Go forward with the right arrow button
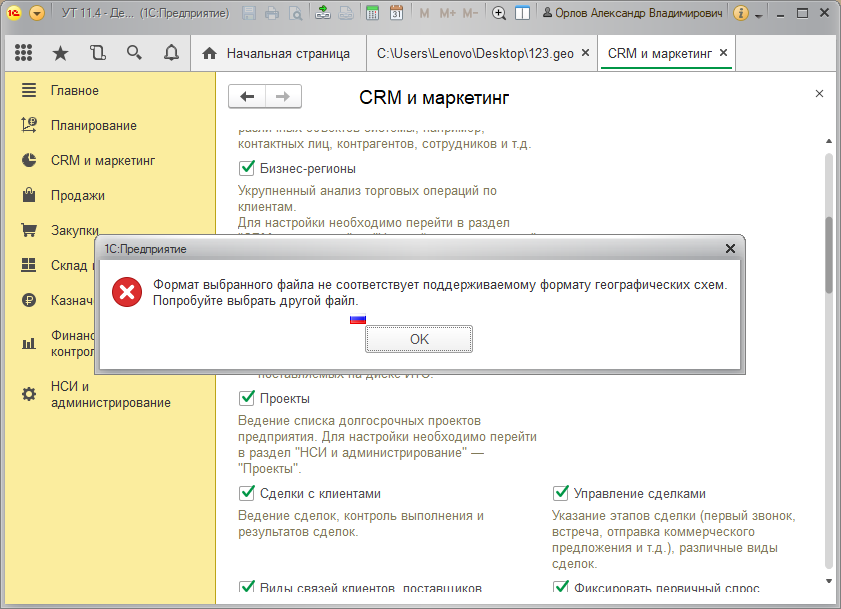The height and width of the screenshot is (609, 841). pyautogui.click(x=283, y=97)
